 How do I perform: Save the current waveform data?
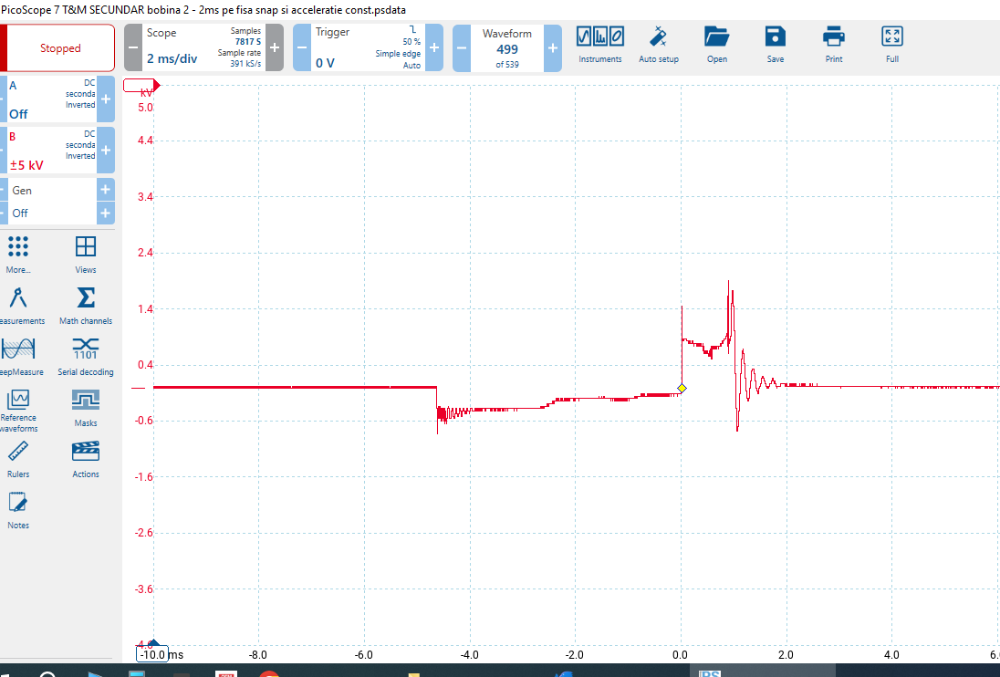(775, 44)
